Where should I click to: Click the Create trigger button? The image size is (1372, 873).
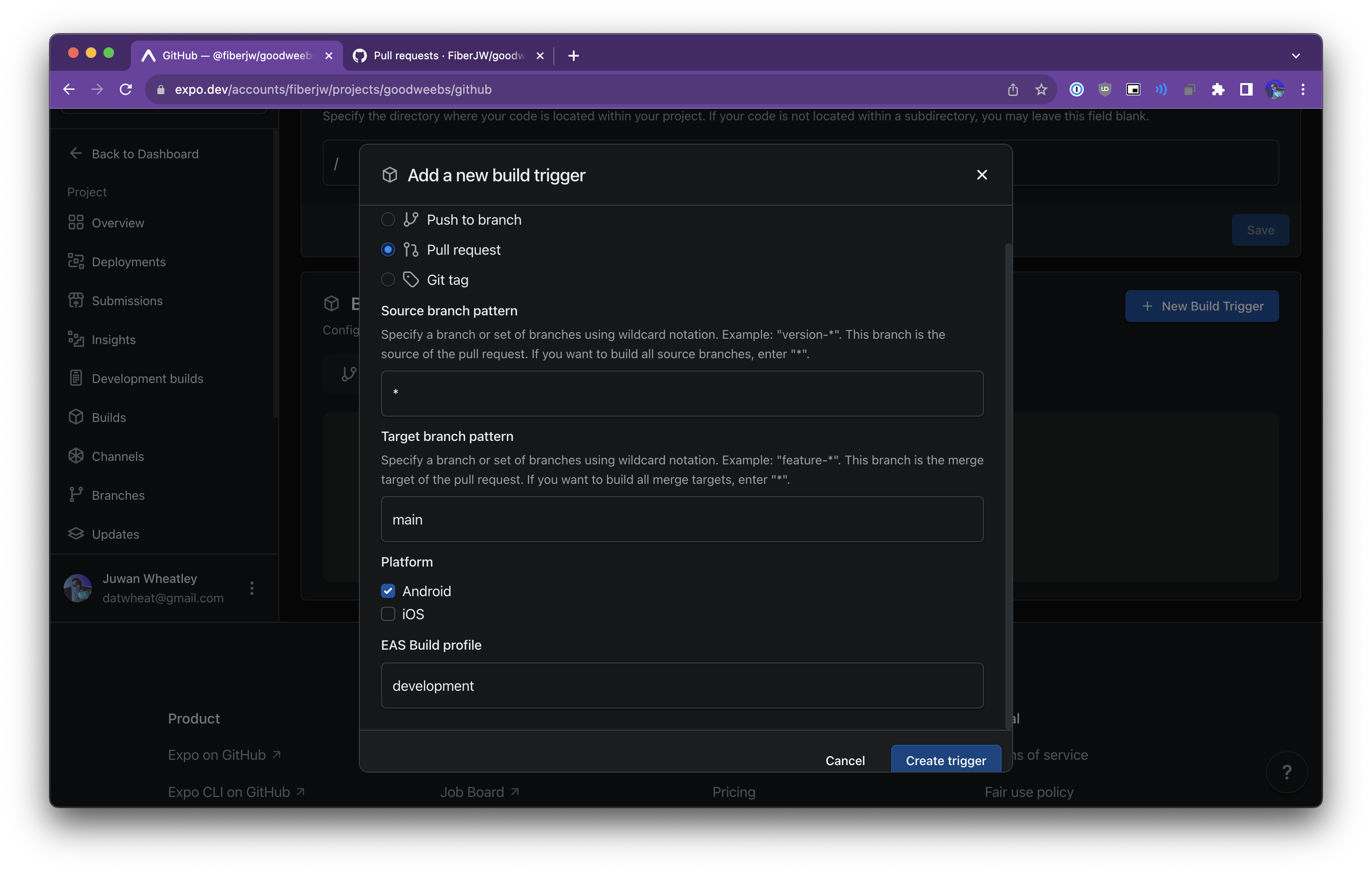point(946,759)
